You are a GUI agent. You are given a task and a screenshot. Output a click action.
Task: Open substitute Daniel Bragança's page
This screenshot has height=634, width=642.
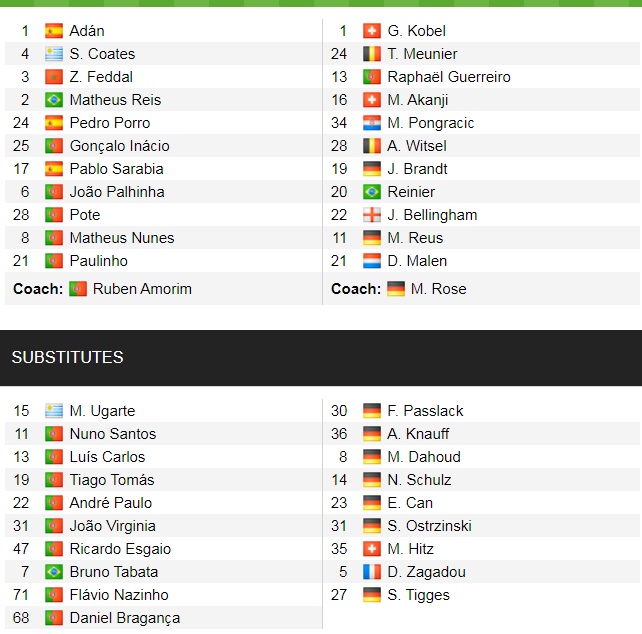[125, 618]
